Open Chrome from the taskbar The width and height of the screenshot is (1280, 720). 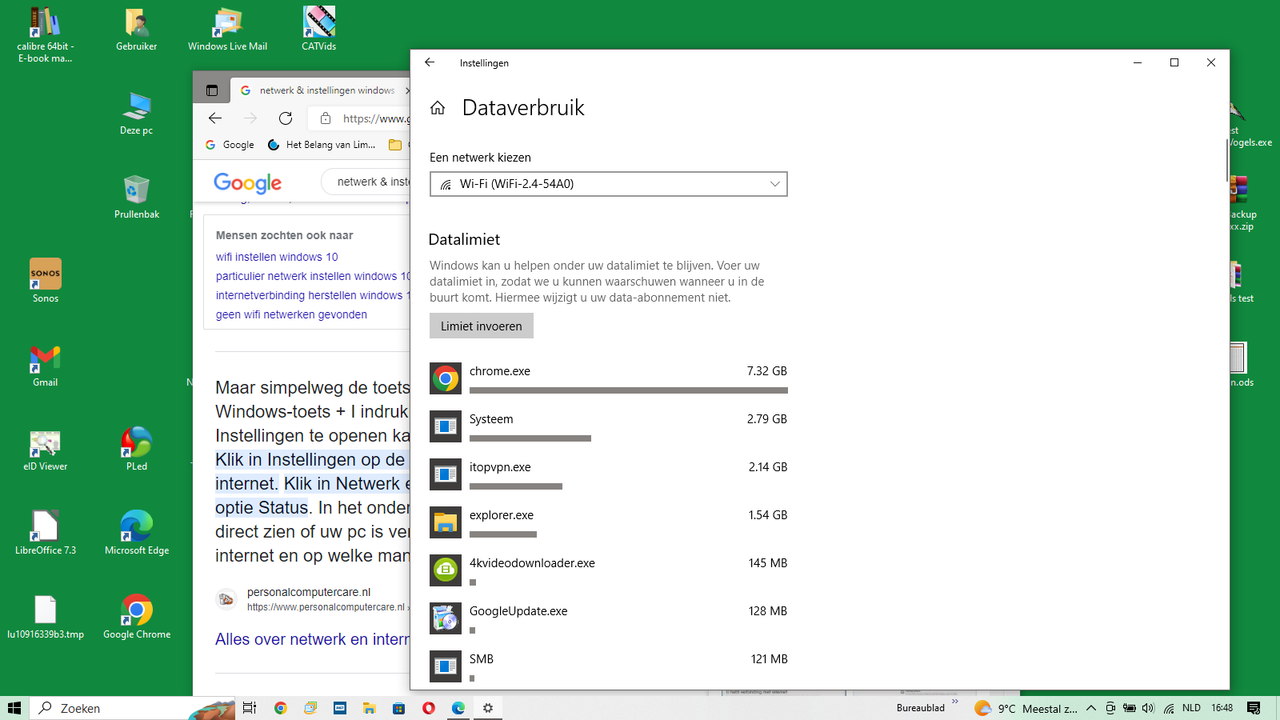(280, 708)
